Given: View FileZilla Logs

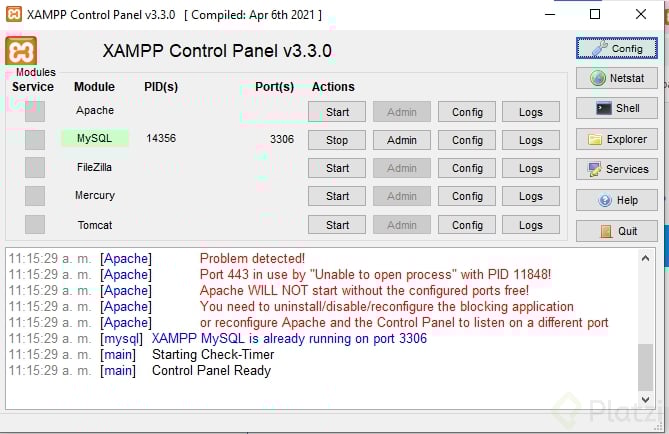Looking at the screenshot, I should tap(531, 168).
